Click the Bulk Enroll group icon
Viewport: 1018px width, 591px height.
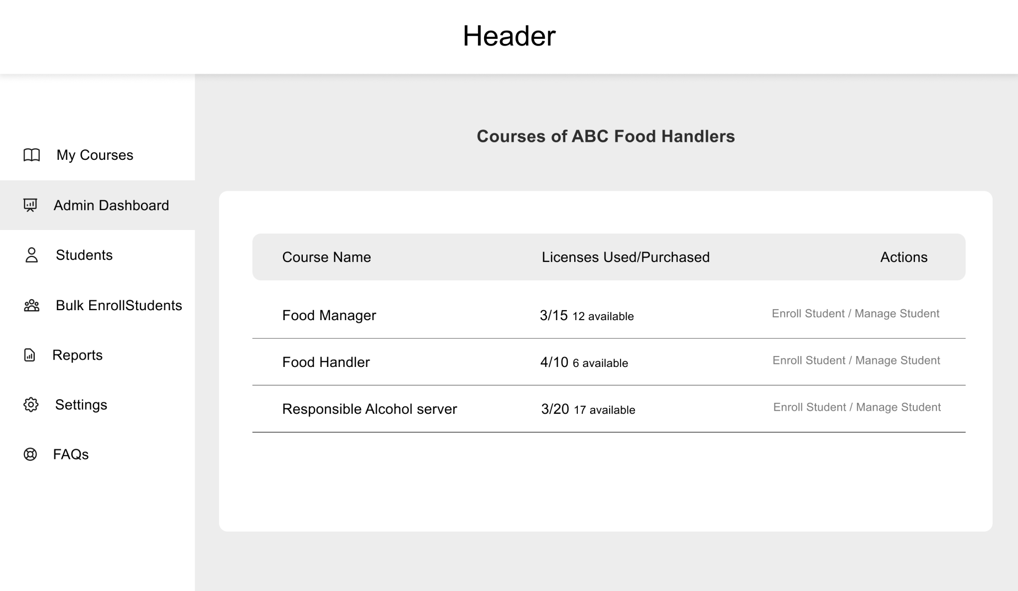tap(31, 305)
